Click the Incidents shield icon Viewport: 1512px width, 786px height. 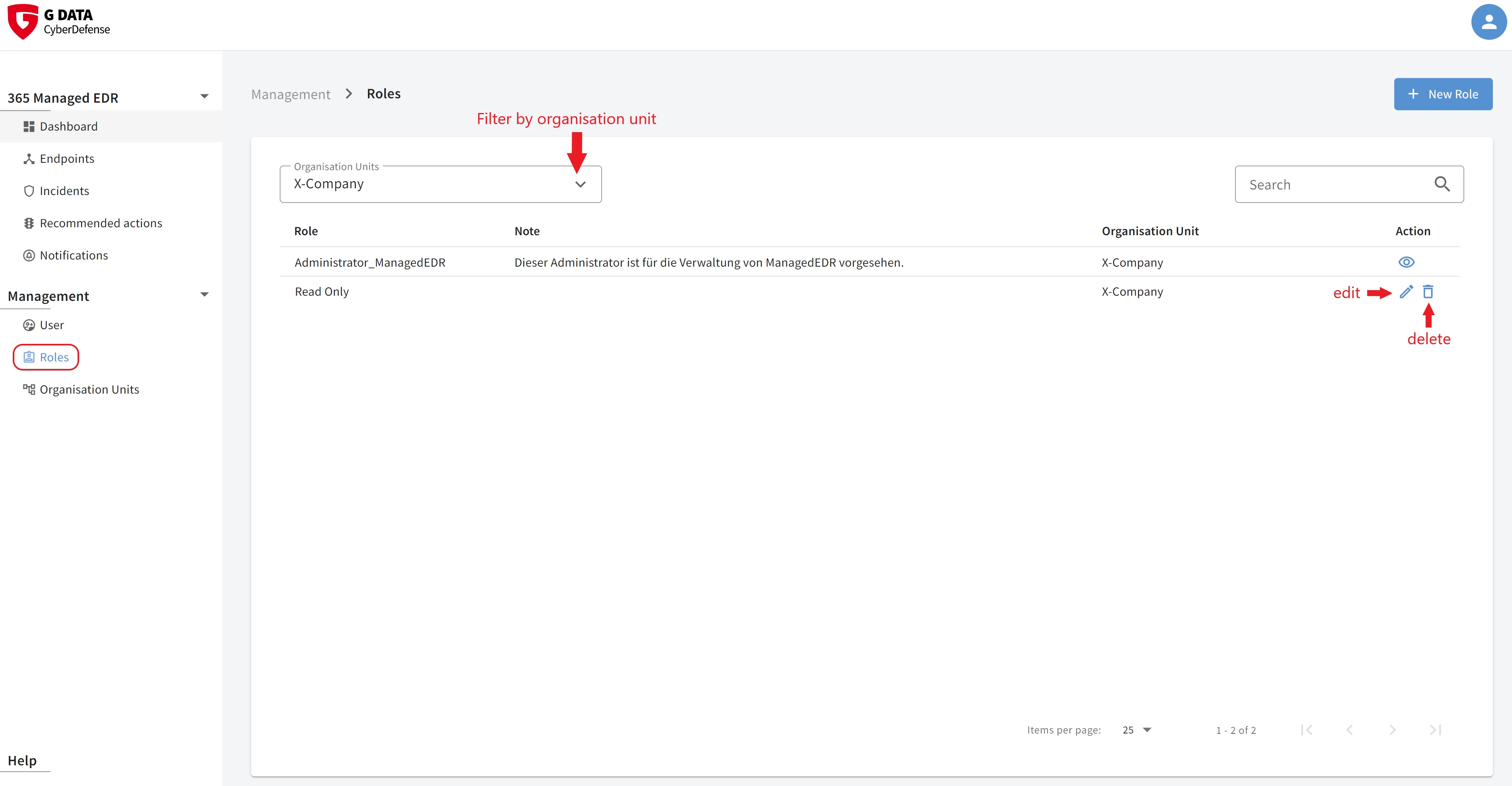click(29, 191)
